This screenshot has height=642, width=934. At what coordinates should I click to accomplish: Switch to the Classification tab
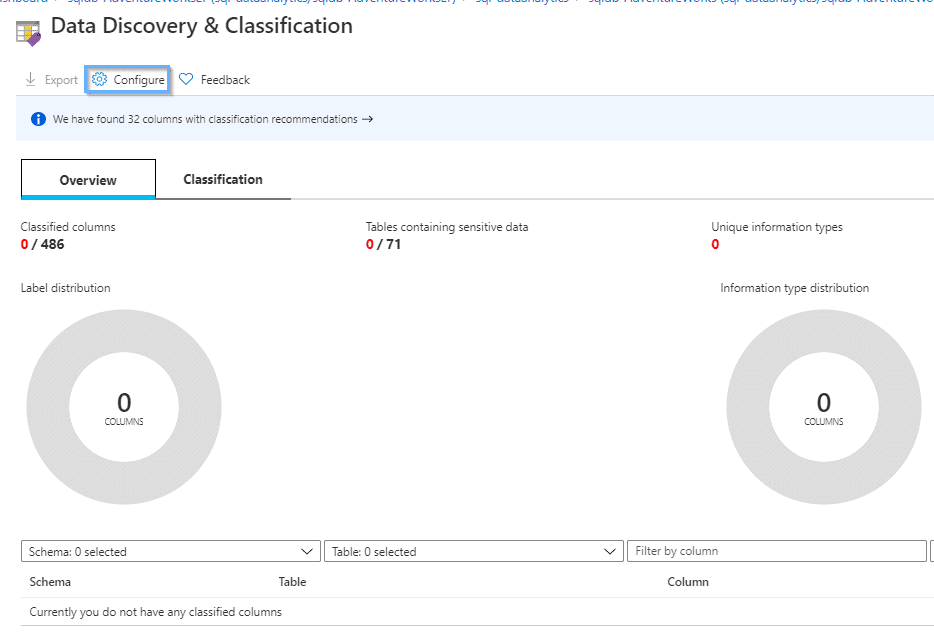pyautogui.click(x=223, y=179)
